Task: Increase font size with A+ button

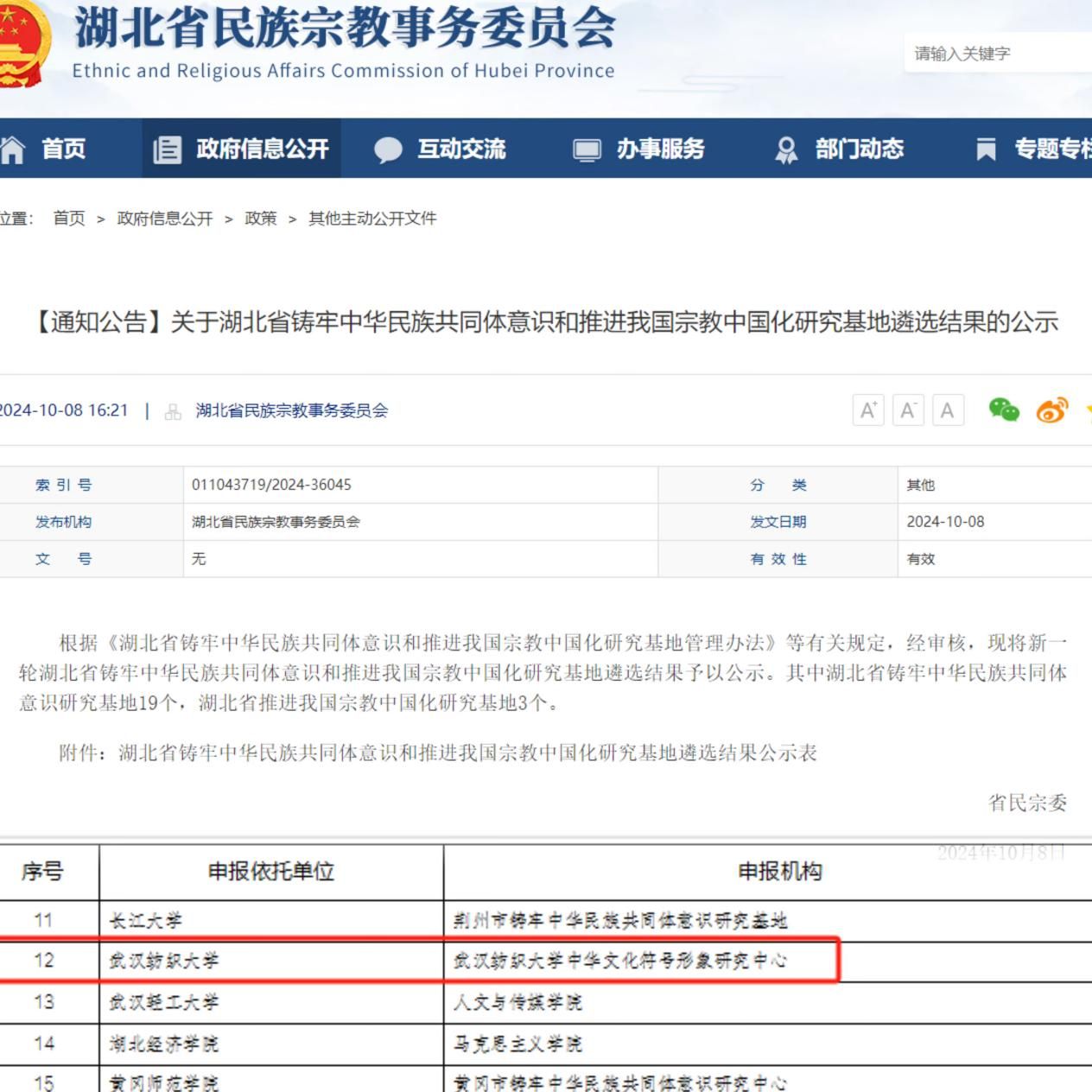Action: pyautogui.click(x=867, y=410)
